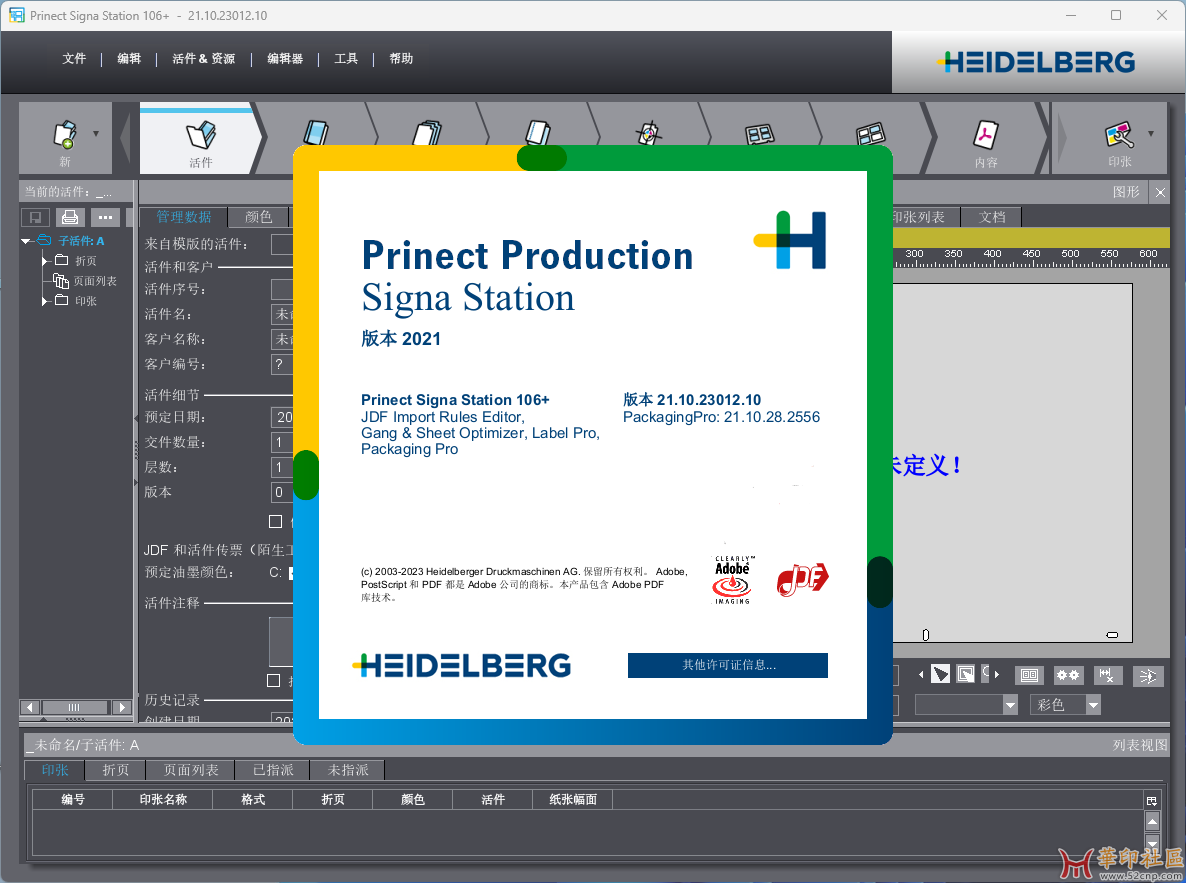Open the 编辑器 menu
The height and width of the screenshot is (883, 1186).
tap(285, 58)
